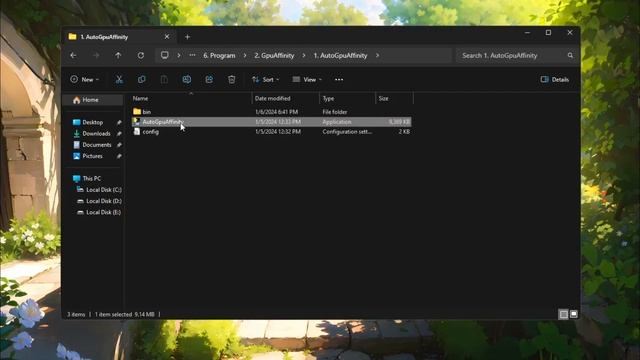
Task: Open the New dropdown menu
Action: pos(85,80)
